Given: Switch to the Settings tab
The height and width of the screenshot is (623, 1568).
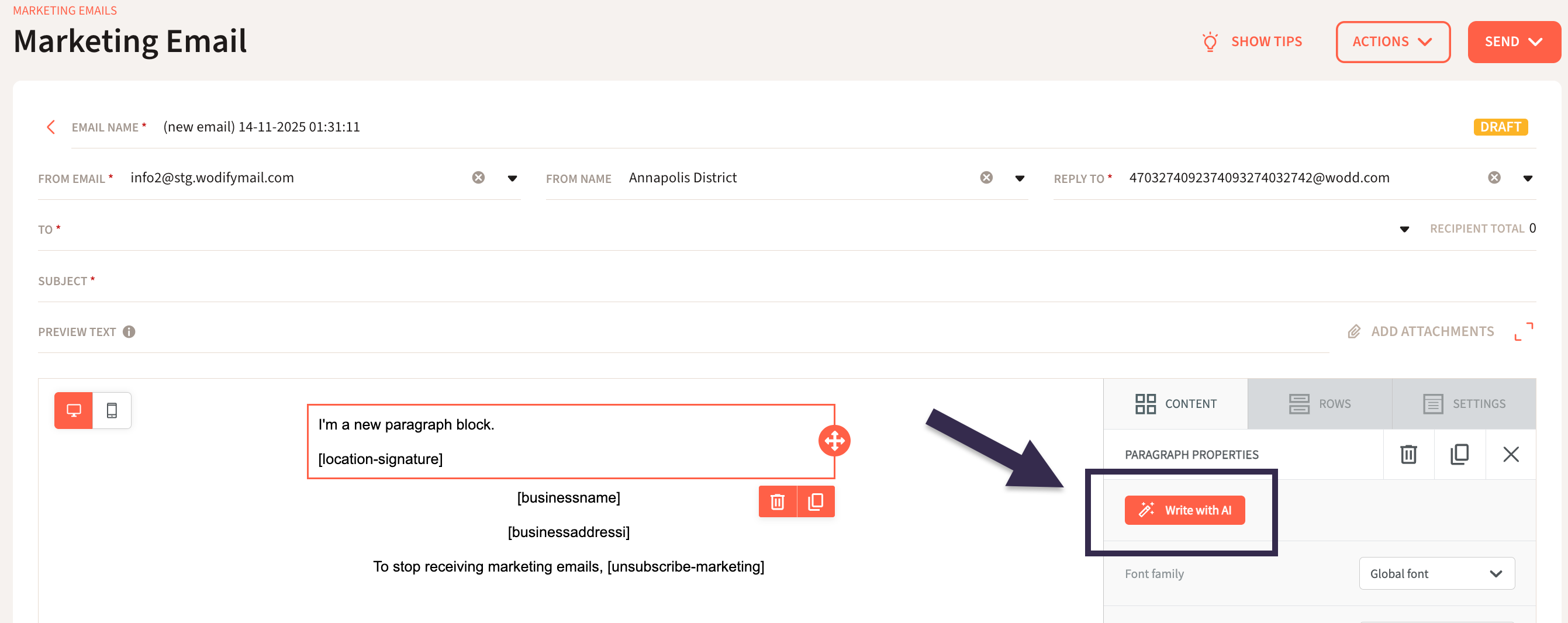Looking at the screenshot, I should [x=1463, y=404].
